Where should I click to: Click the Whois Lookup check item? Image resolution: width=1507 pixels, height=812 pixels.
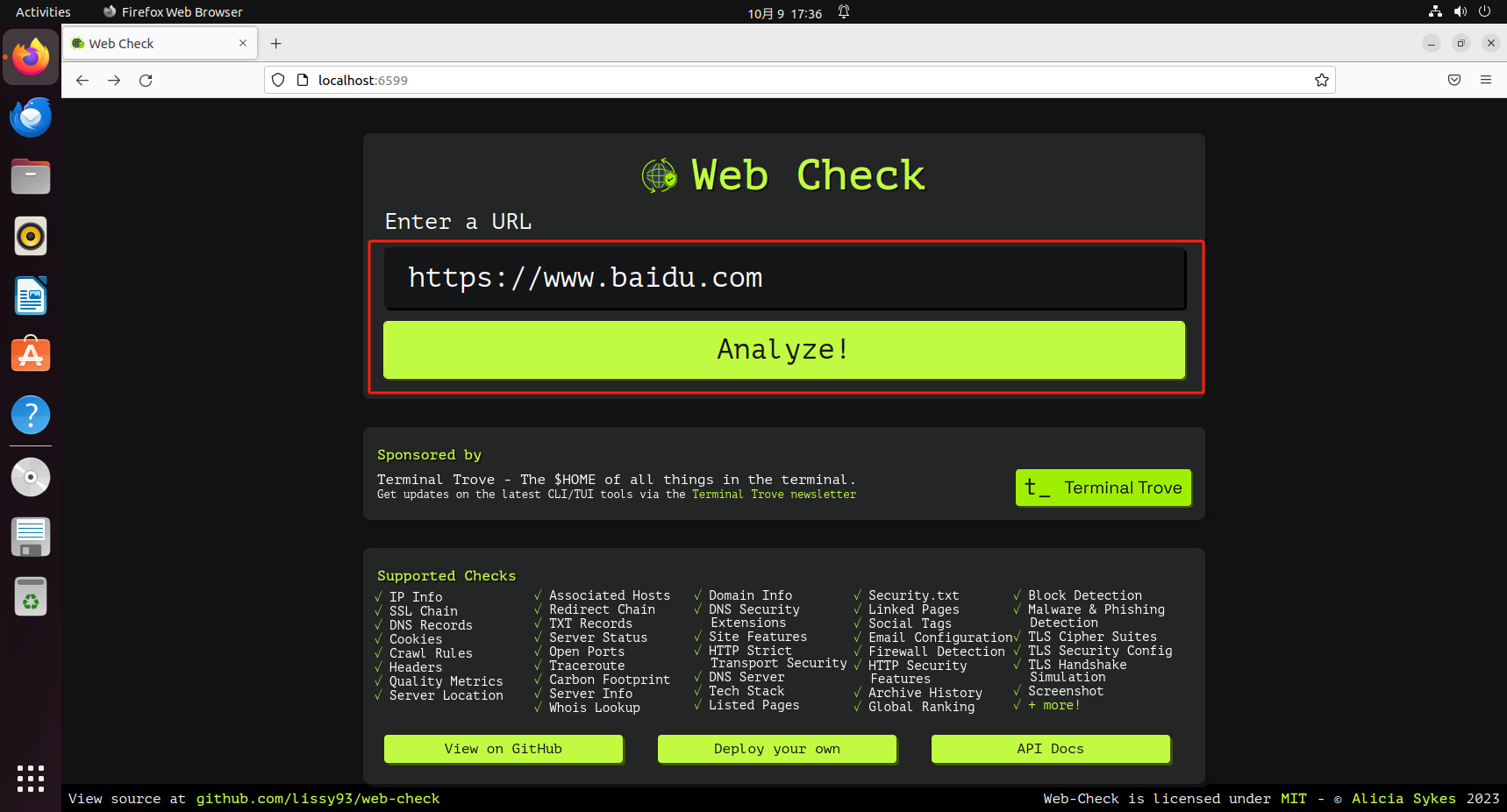595,708
